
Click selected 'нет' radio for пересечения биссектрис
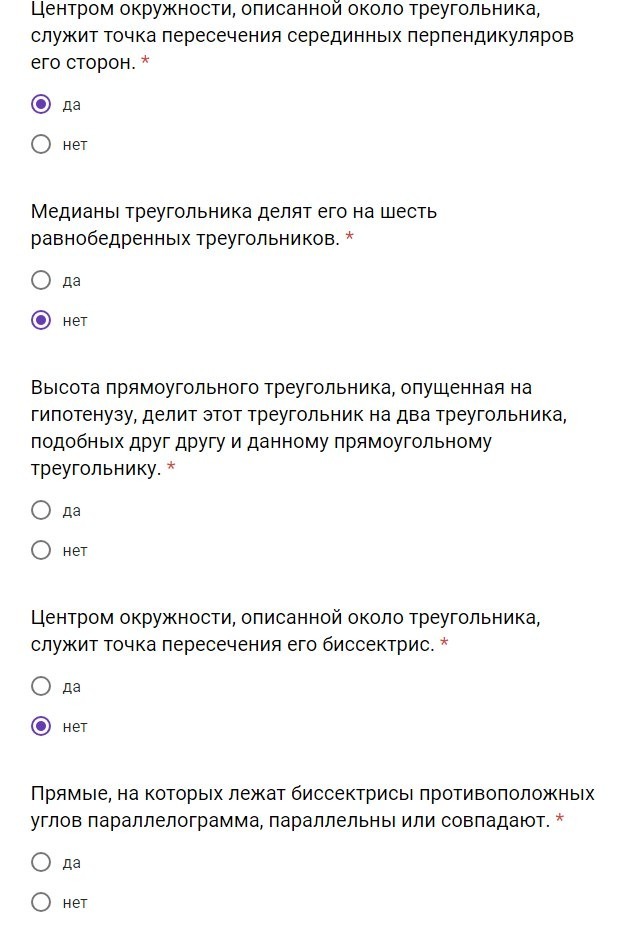[x=41, y=726]
